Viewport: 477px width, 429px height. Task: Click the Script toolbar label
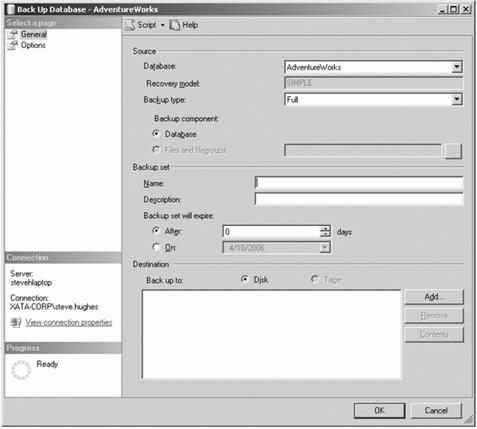point(147,25)
